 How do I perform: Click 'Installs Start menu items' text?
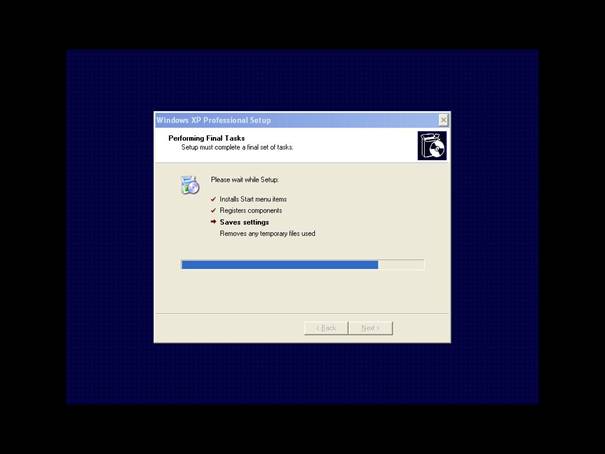(x=253, y=199)
